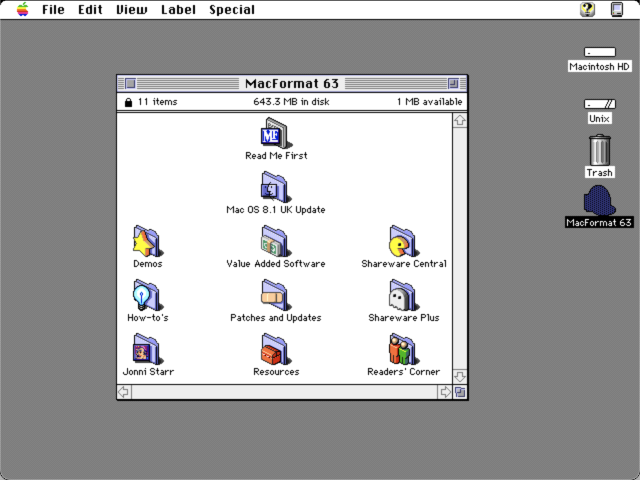Click the zoom box of MacFormat 63 window

(453, 83)
